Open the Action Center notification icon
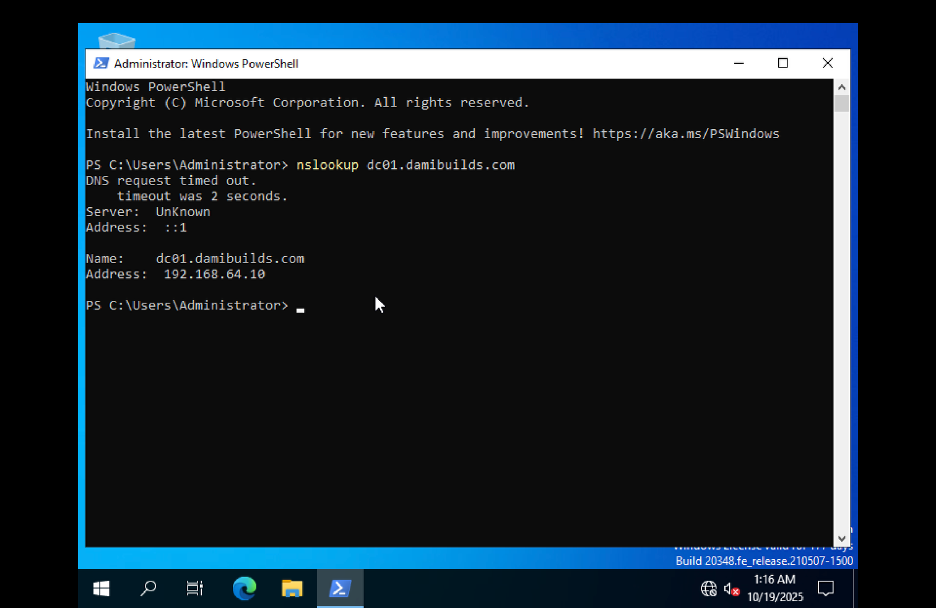 (826, 588)
